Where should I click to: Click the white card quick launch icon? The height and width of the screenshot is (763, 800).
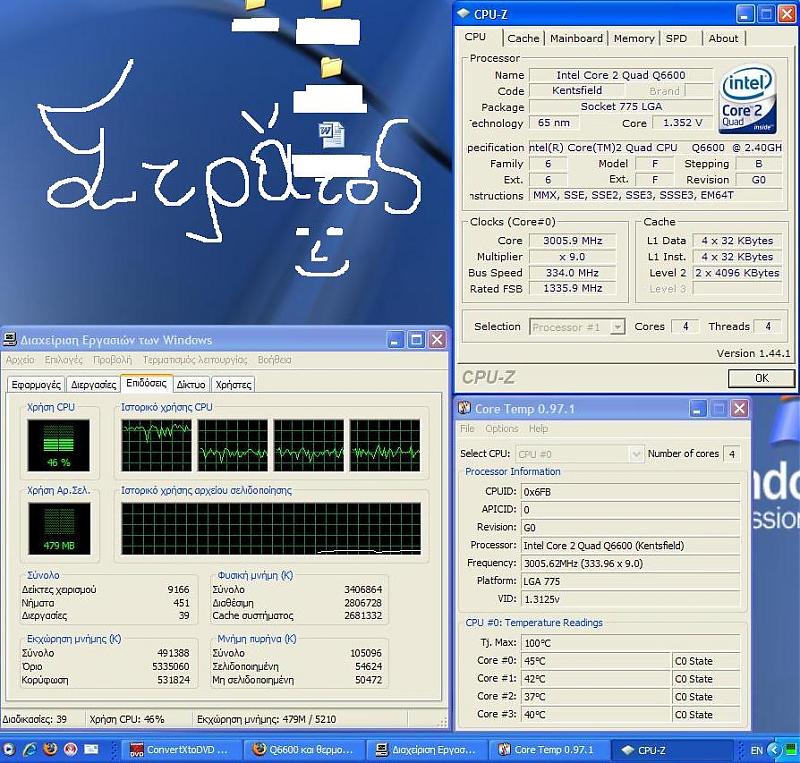91,749
